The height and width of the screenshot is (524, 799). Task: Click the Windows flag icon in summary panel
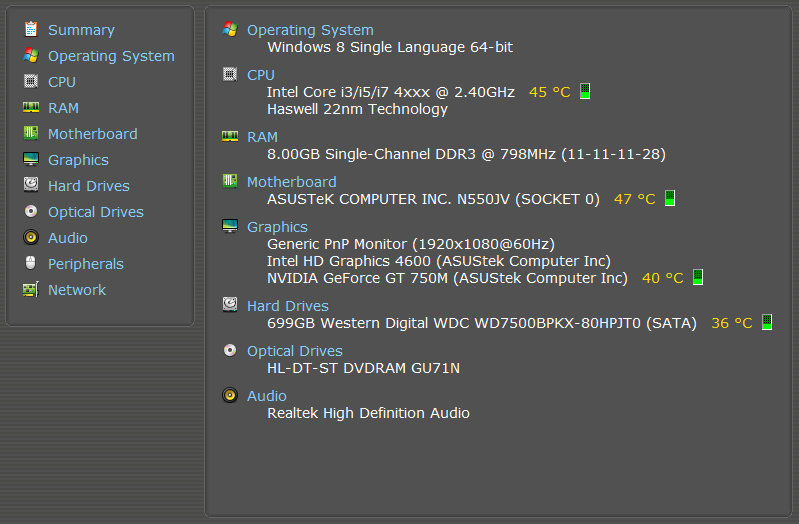(x=230, y=29)
